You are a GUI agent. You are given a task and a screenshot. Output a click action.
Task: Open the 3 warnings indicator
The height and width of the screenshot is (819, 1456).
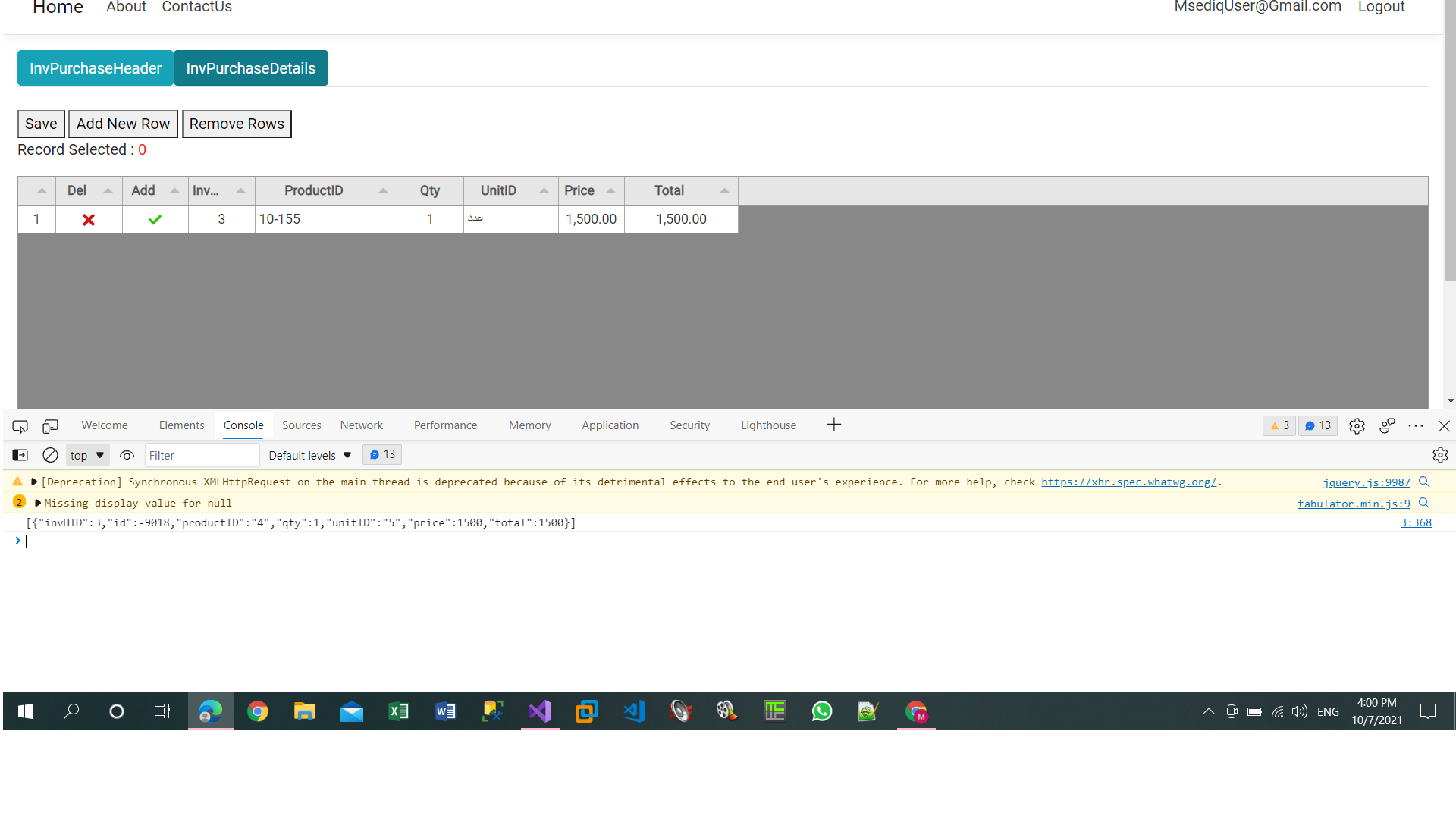pyautogui.click(x=1279, y=425)
